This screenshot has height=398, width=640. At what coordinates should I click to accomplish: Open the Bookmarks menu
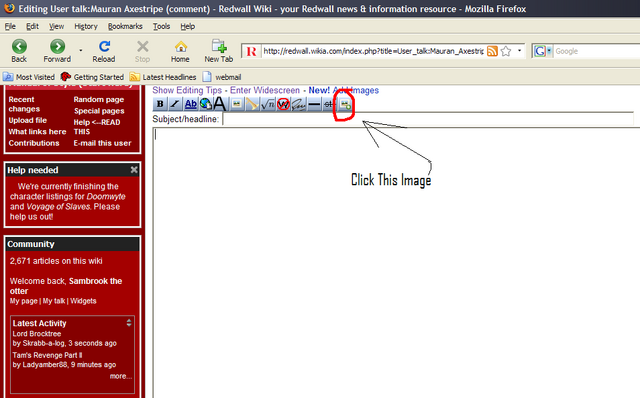tap(125, 27)
